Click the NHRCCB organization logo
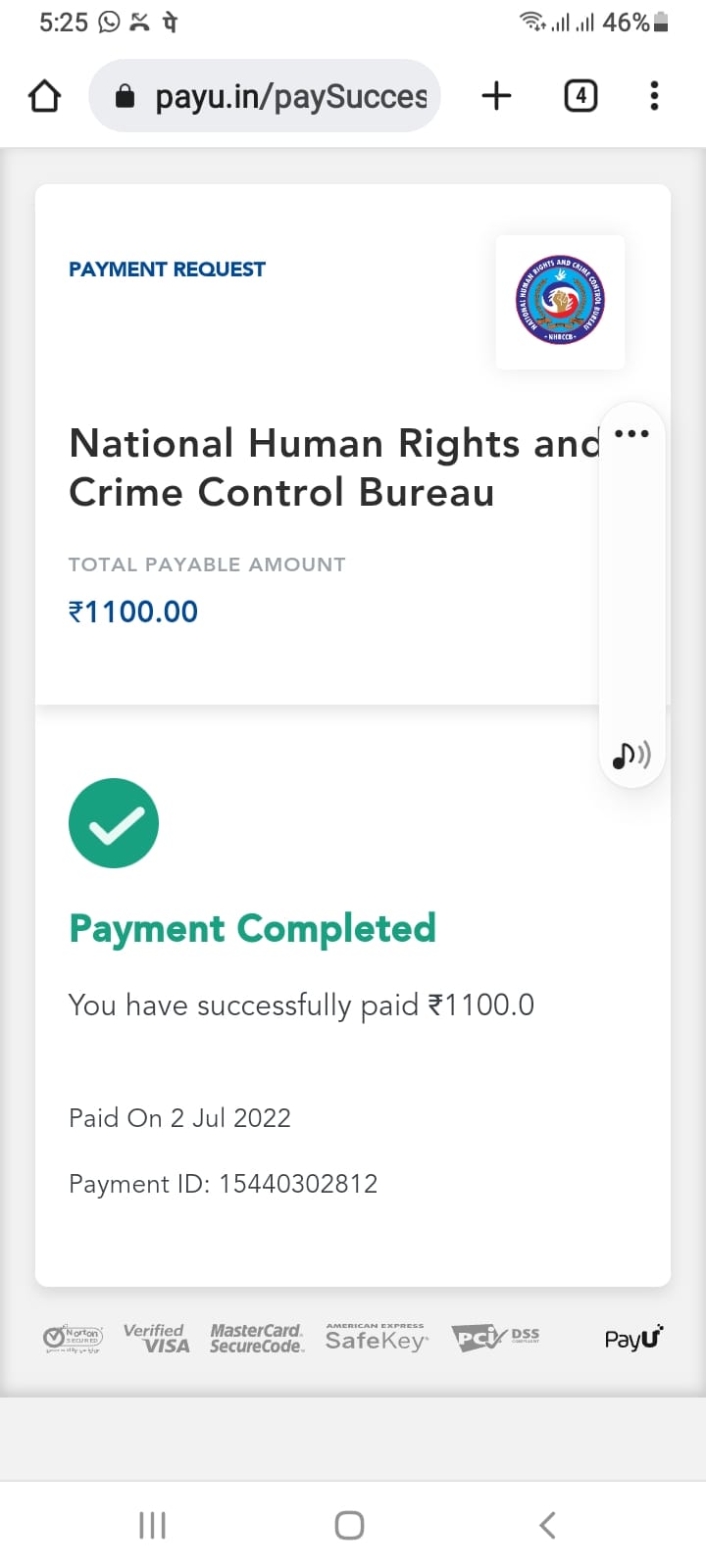This screenshot has width=706, height=1568. (560, 301)
